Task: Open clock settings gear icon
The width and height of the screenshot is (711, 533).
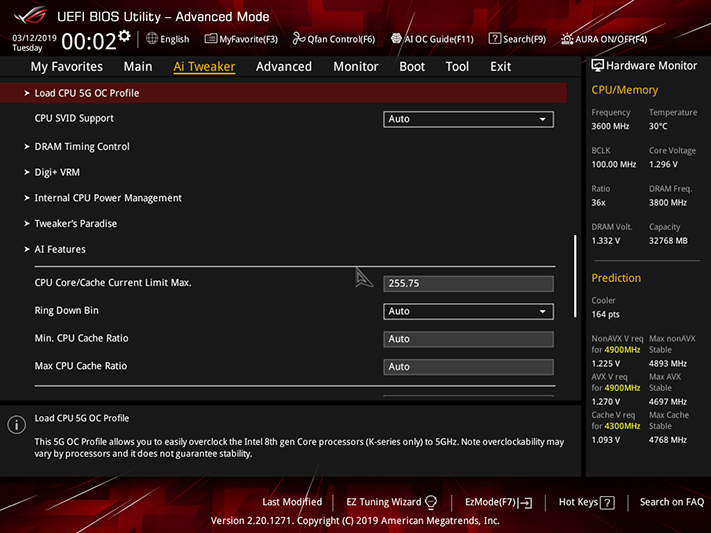Action: [x=124, y=36]
